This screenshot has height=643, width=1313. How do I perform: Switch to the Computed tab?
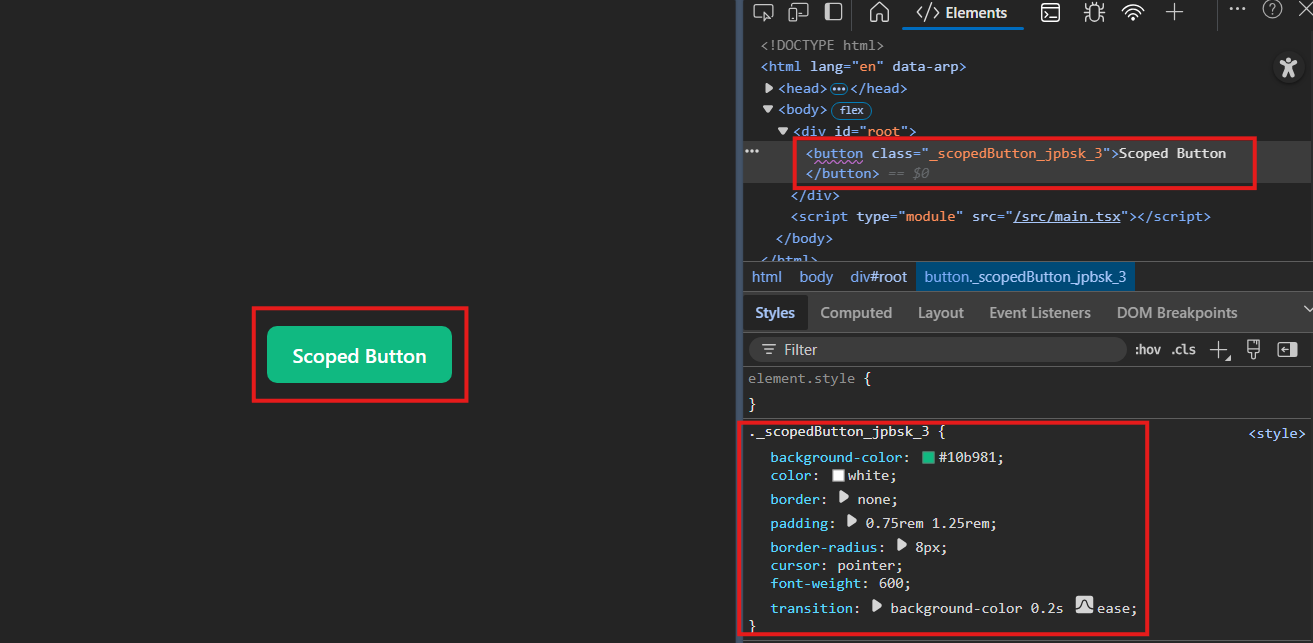pos(856,313)
